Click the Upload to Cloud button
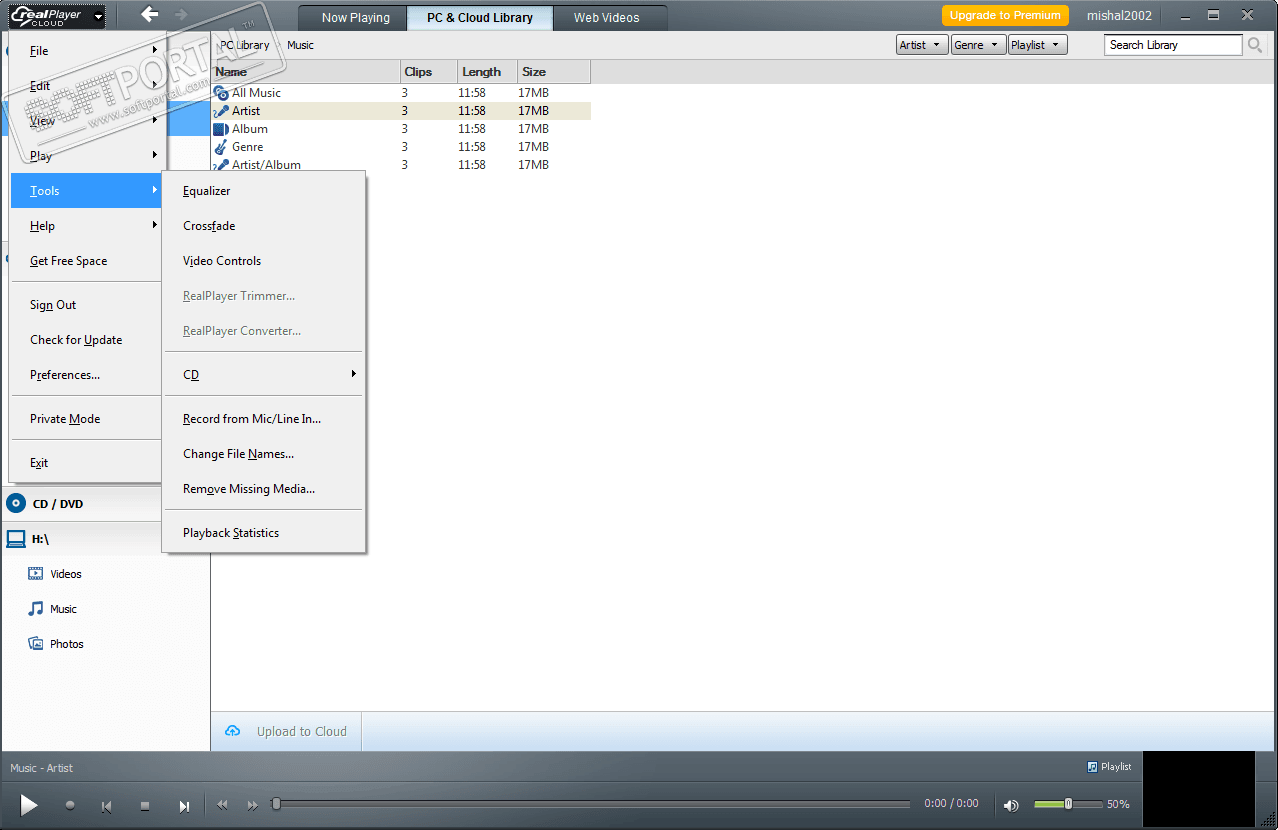The image size is (1278, 830). pyautogui.click(x=286, y=731)
